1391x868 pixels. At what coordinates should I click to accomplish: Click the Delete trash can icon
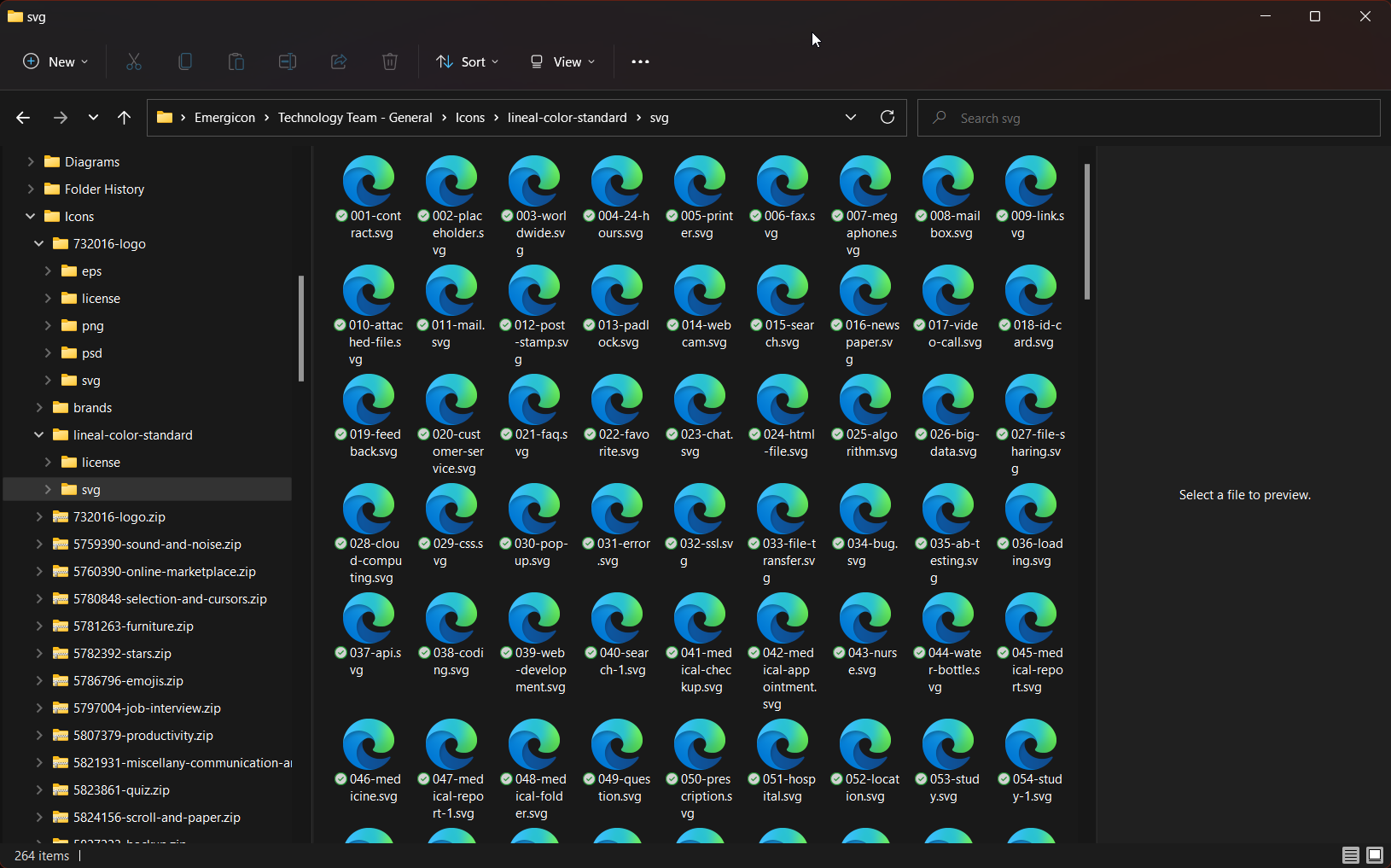[x=390, y=61]
